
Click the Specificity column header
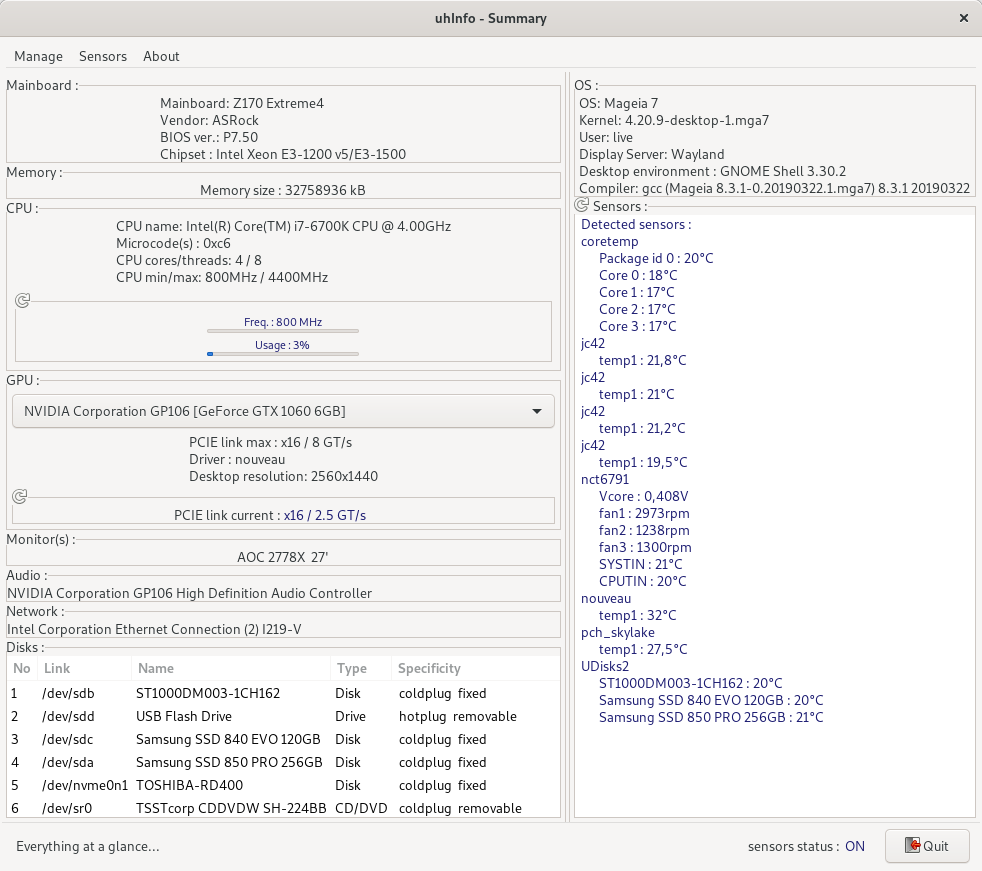pos(475,668)
